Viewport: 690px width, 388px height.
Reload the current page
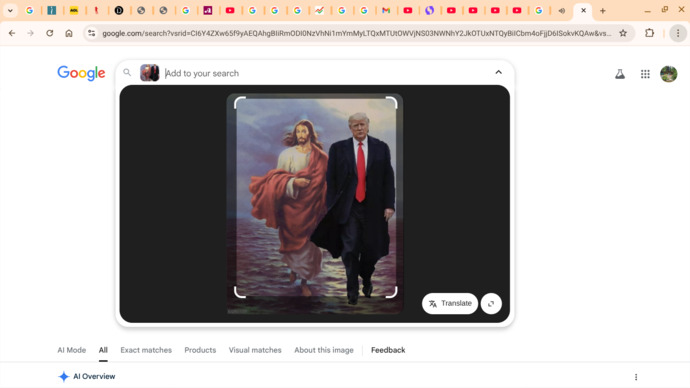click(50, 33)
